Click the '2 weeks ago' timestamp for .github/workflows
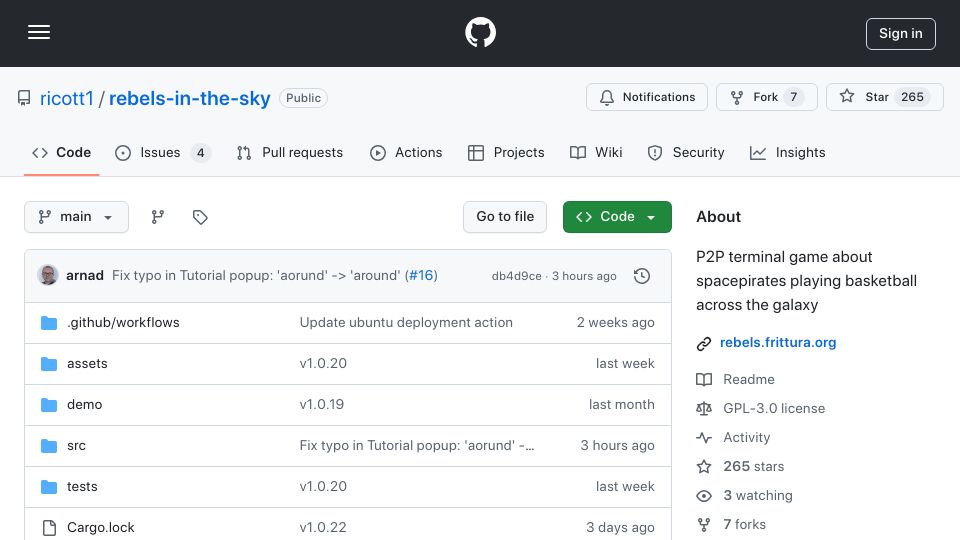This screenshot has width=960, height=540. [x=615, y=323]
